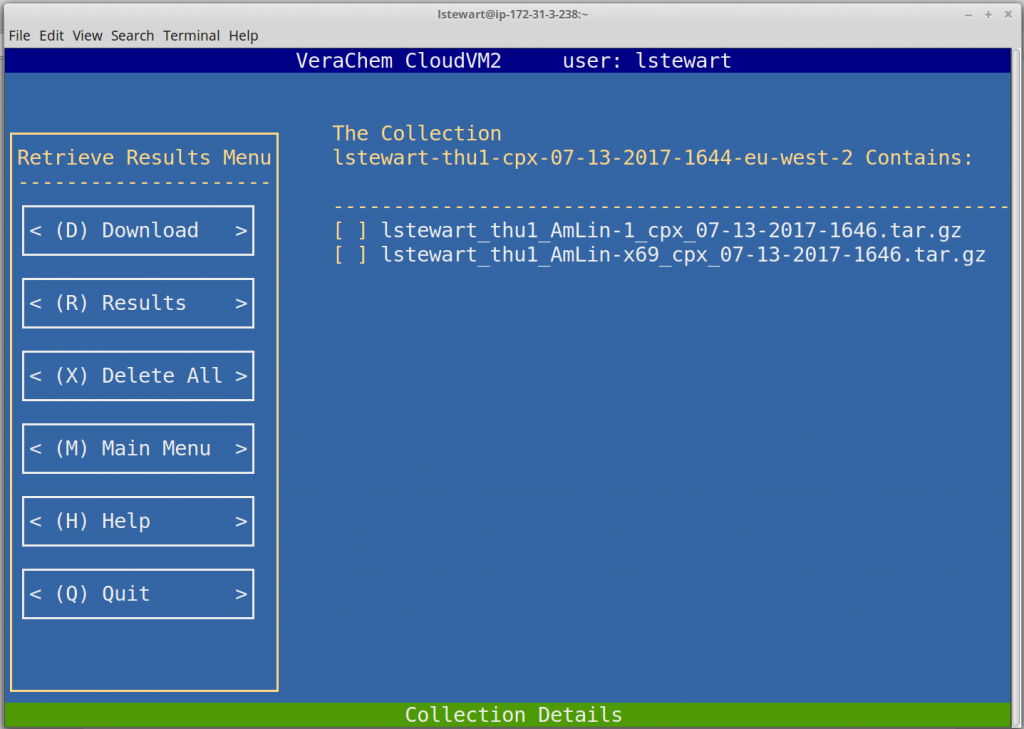Select the (R) Results button

(138, 303)
